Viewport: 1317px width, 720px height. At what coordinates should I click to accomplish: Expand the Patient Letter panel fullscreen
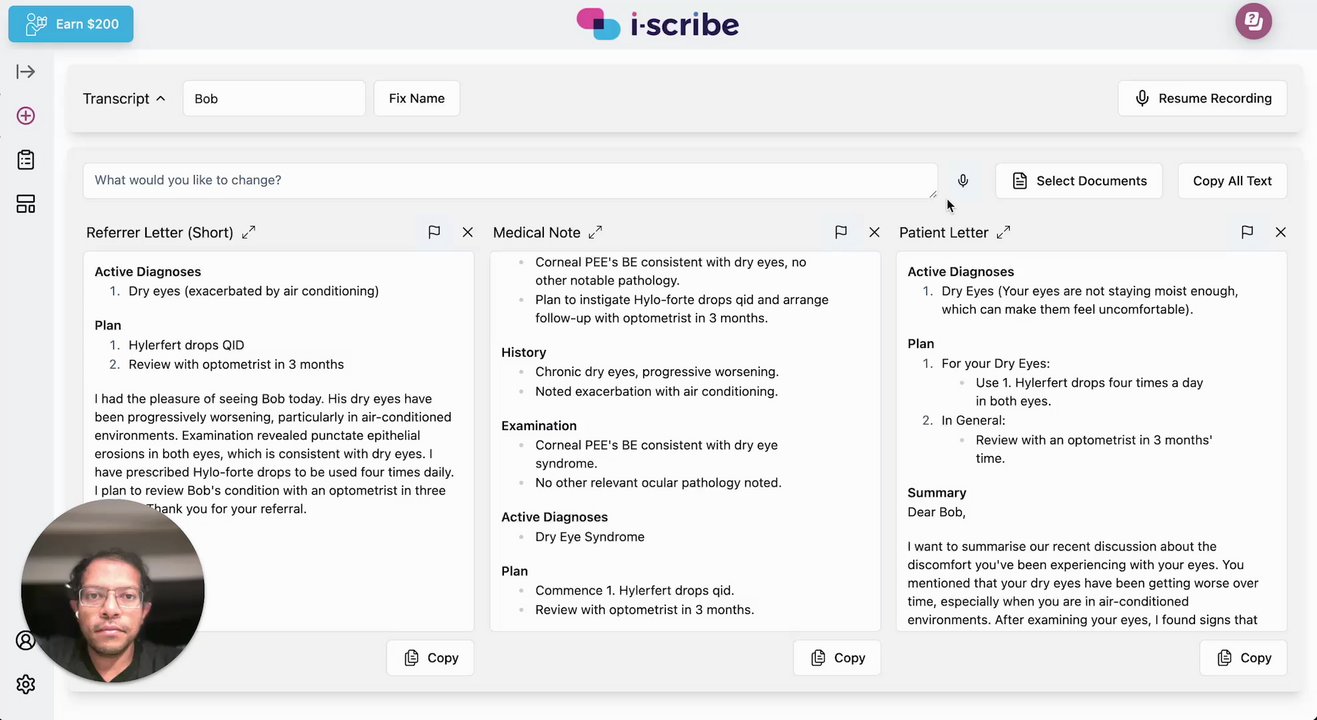click(1003, 232)
